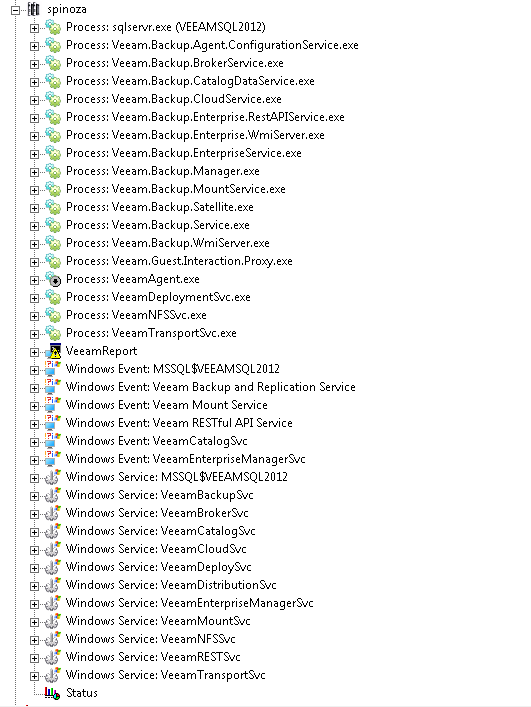
Task: Select Process: Veeam.Backup.Service.exe row
Action: (158, 225)
